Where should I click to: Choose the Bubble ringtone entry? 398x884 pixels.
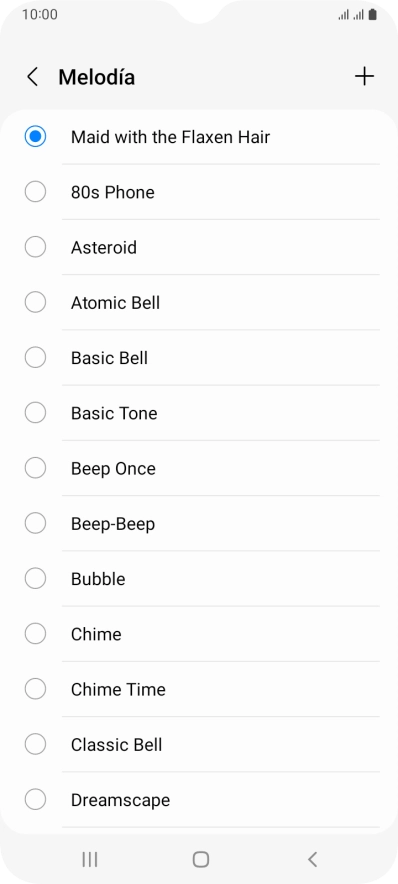pos(199,578)
